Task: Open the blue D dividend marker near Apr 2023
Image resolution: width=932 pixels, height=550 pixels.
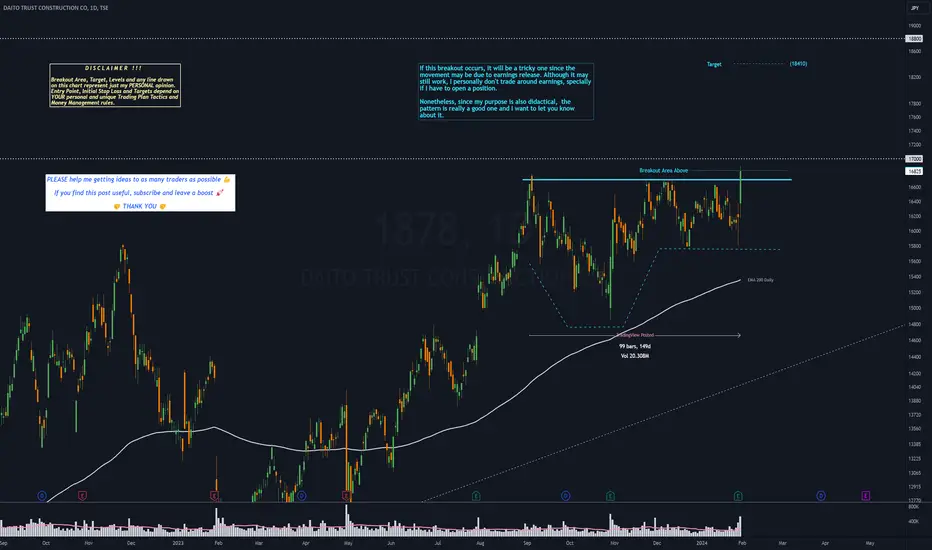Action: 302,495
